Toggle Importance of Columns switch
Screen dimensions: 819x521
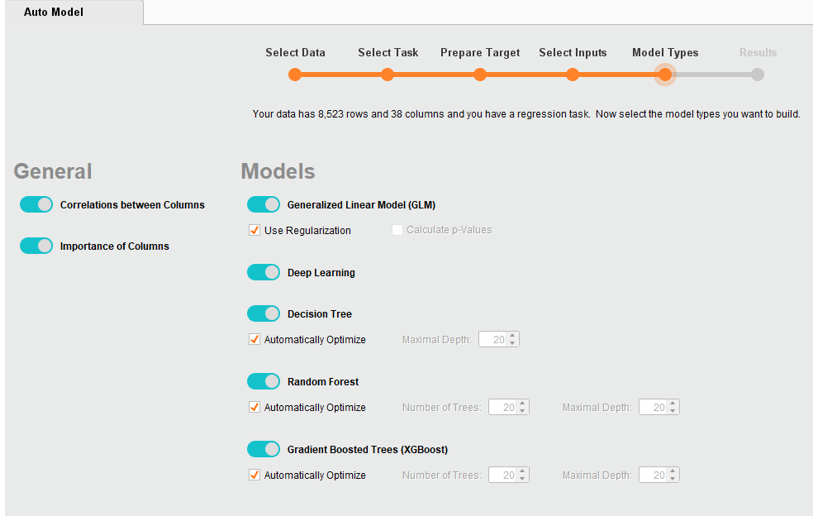click(x=36, y=246)
